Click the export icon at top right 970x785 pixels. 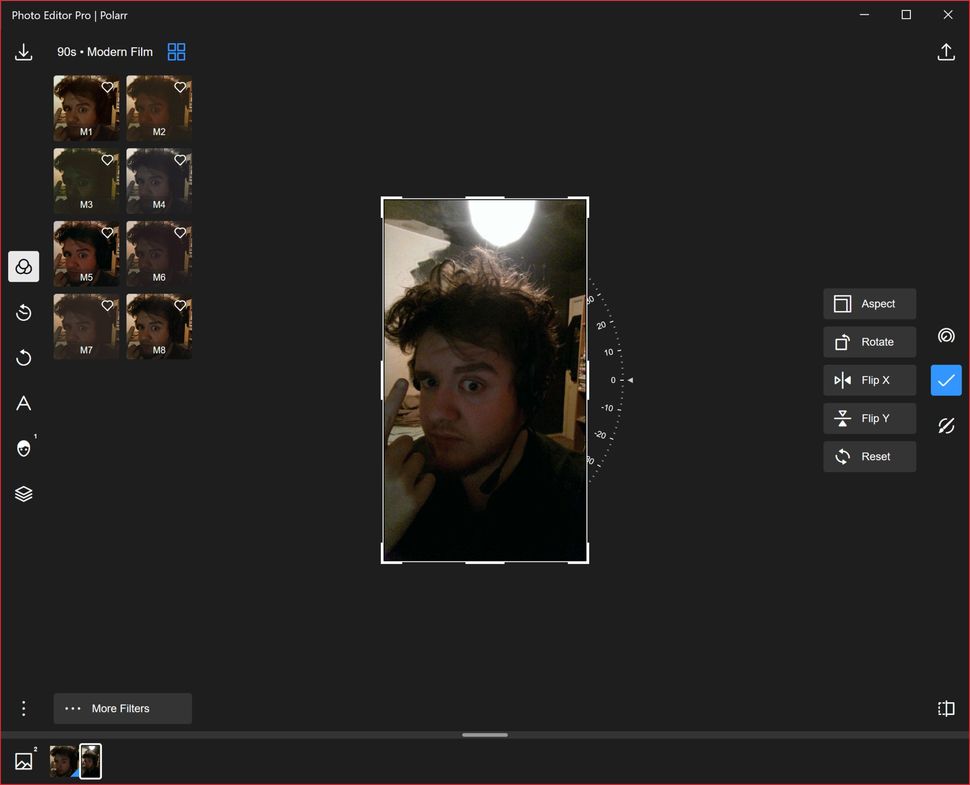coord(946,51)
